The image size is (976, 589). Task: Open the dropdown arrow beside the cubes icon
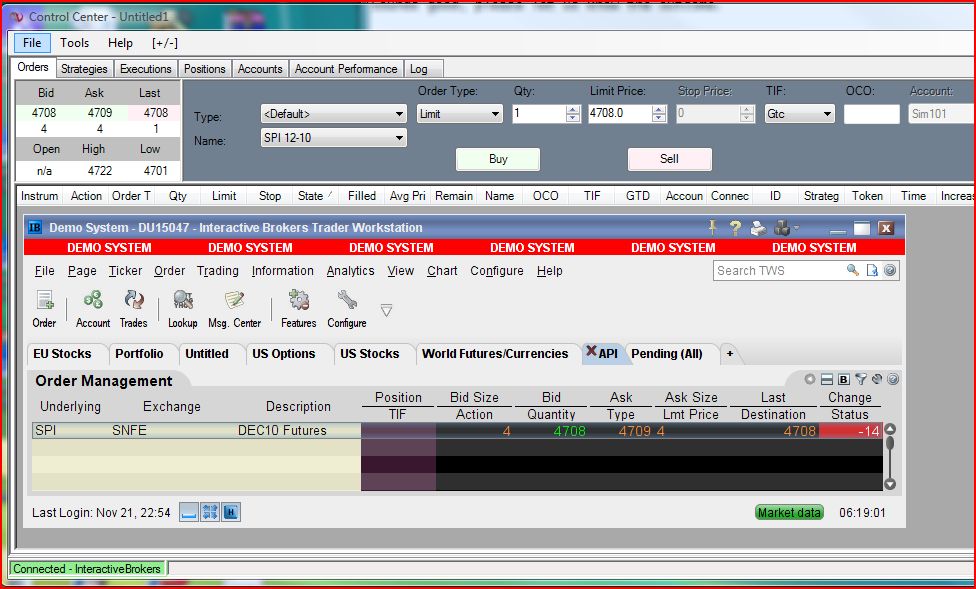pos(796,229)
